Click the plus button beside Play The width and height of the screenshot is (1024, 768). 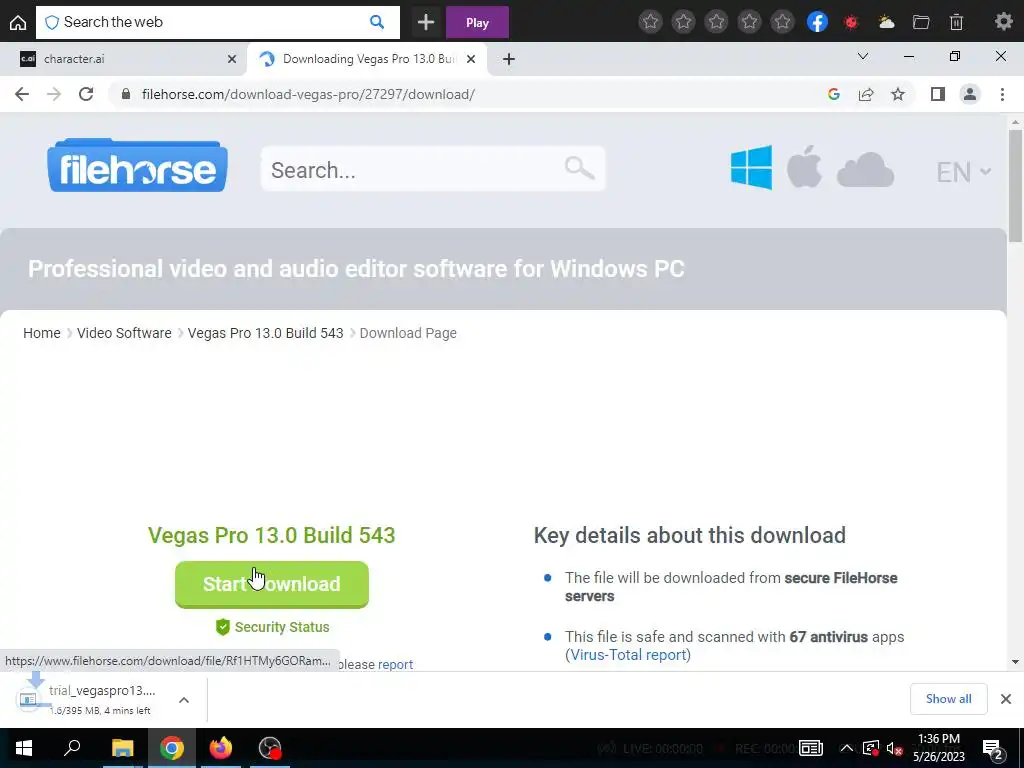(x=426, y=22)
